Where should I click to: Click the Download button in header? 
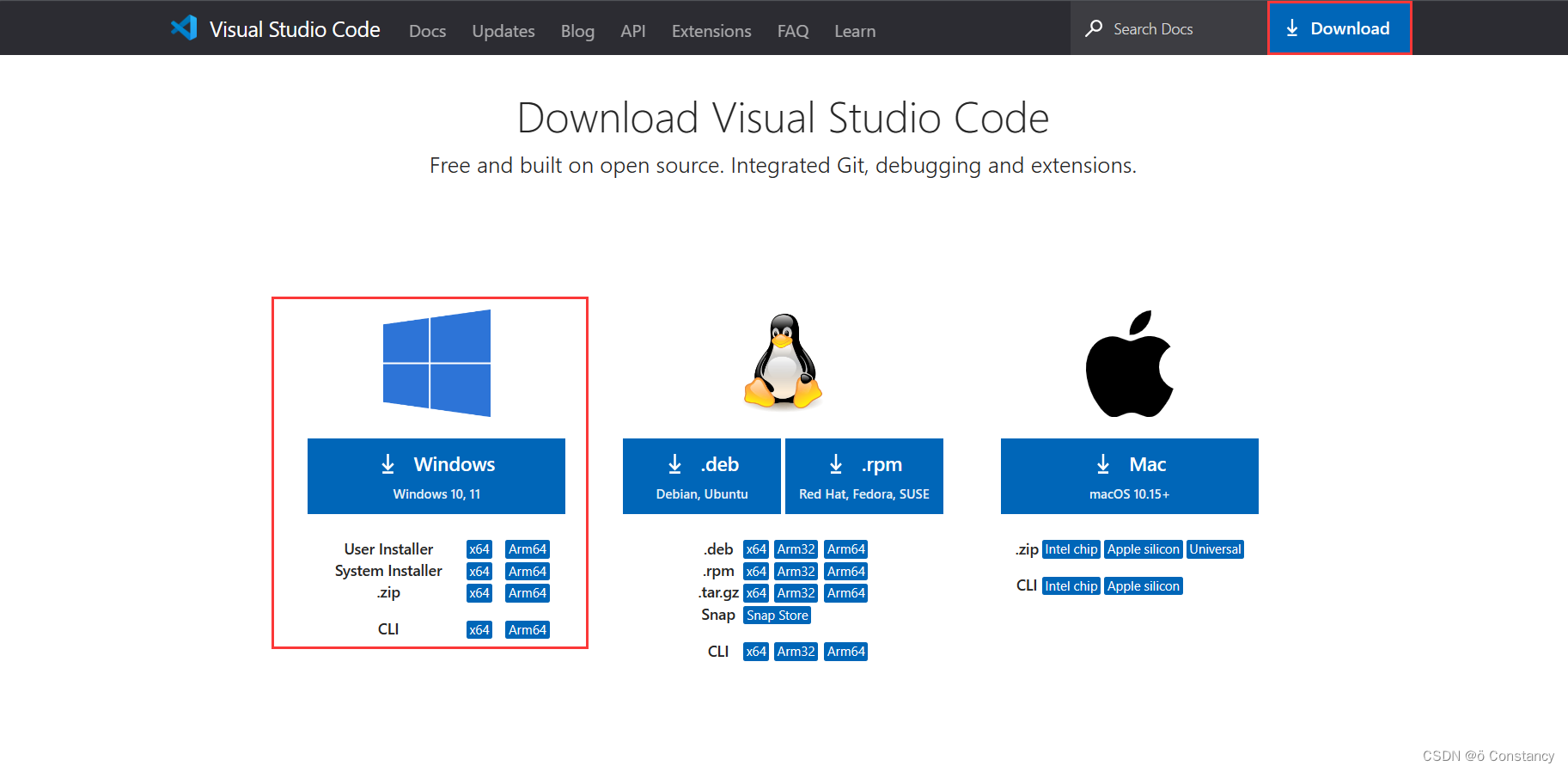point(1339,28)
